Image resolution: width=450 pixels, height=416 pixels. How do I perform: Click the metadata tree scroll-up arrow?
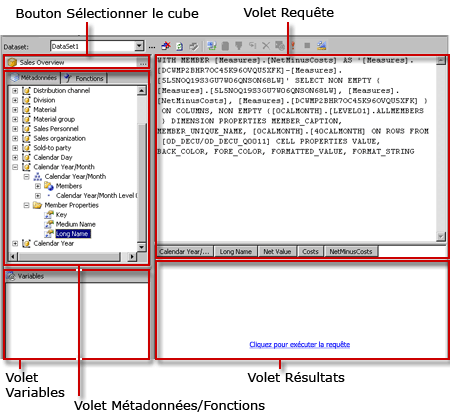coord(142,91)
